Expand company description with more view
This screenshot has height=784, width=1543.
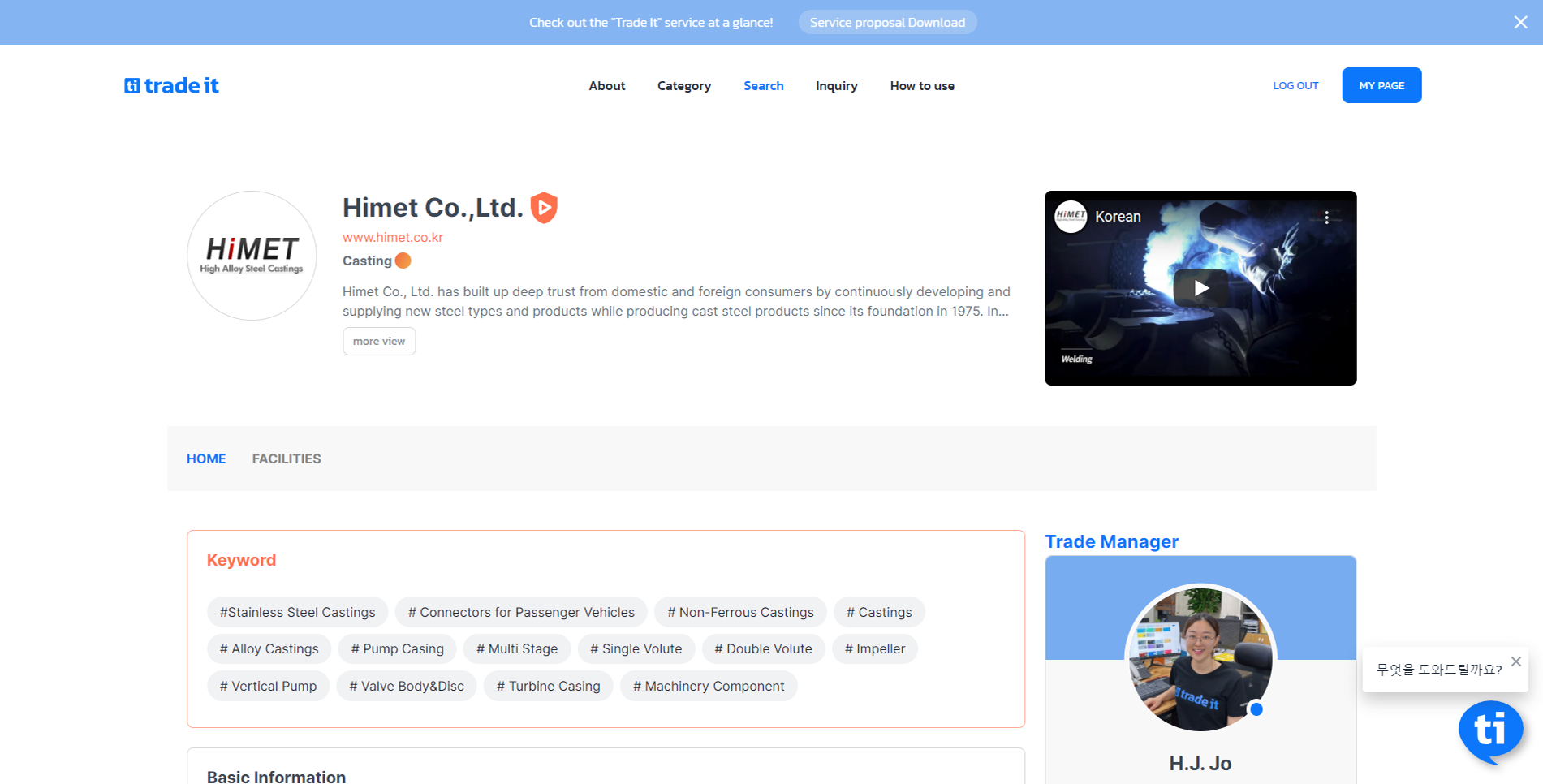(379, 342)
